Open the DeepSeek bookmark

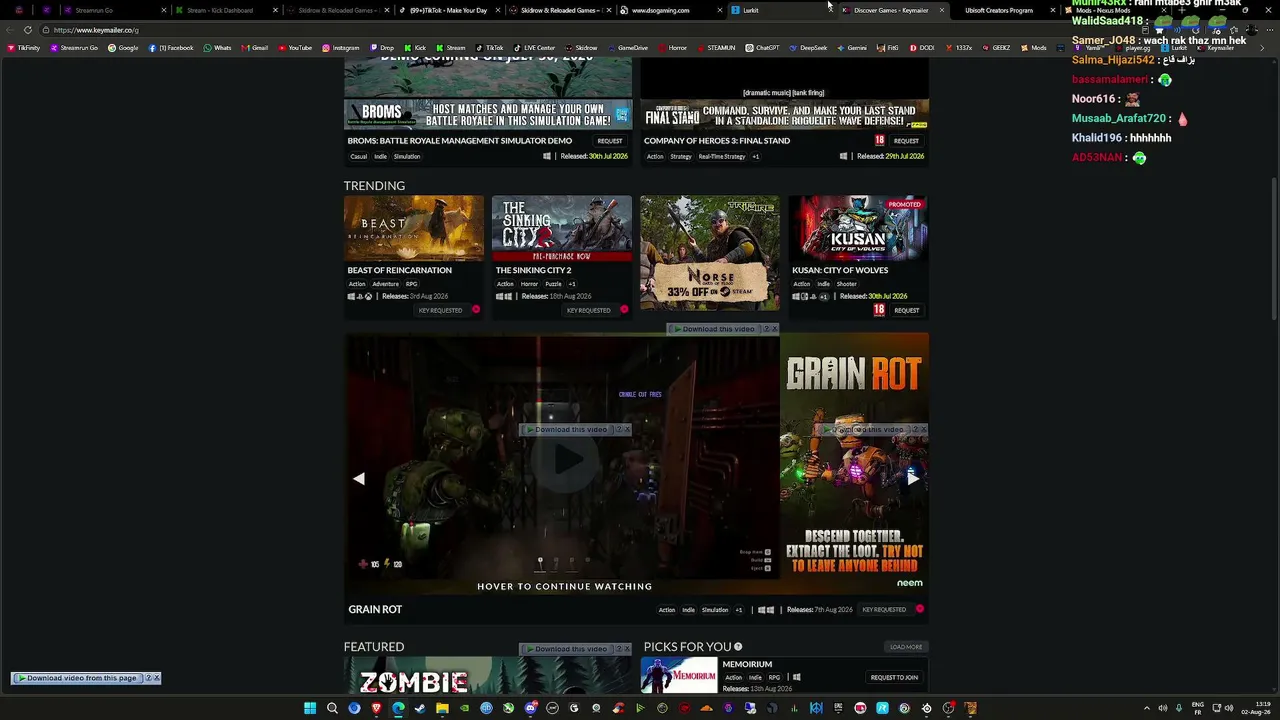(808, 48)
